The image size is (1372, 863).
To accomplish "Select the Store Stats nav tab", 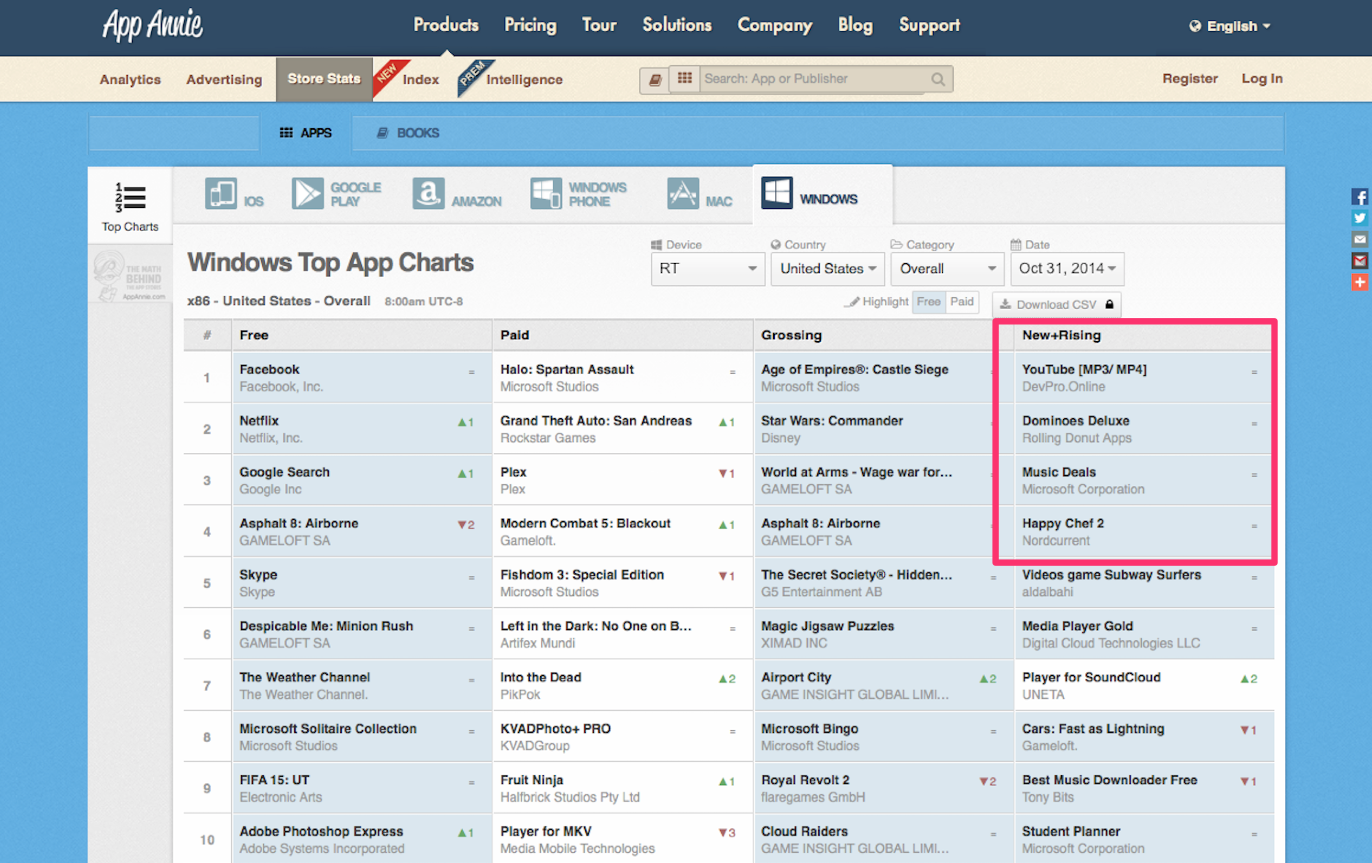I will point(324,79).
